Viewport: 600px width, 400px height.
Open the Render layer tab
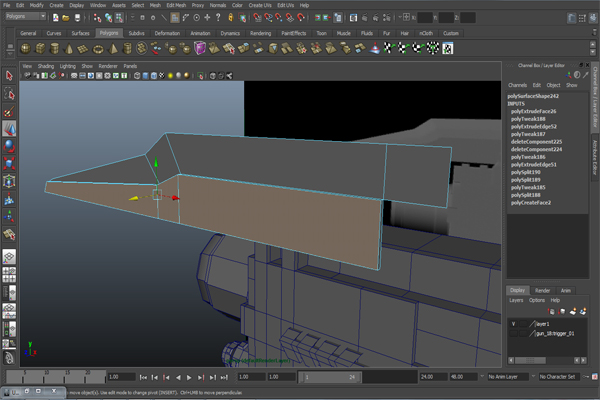click(542, 291)
